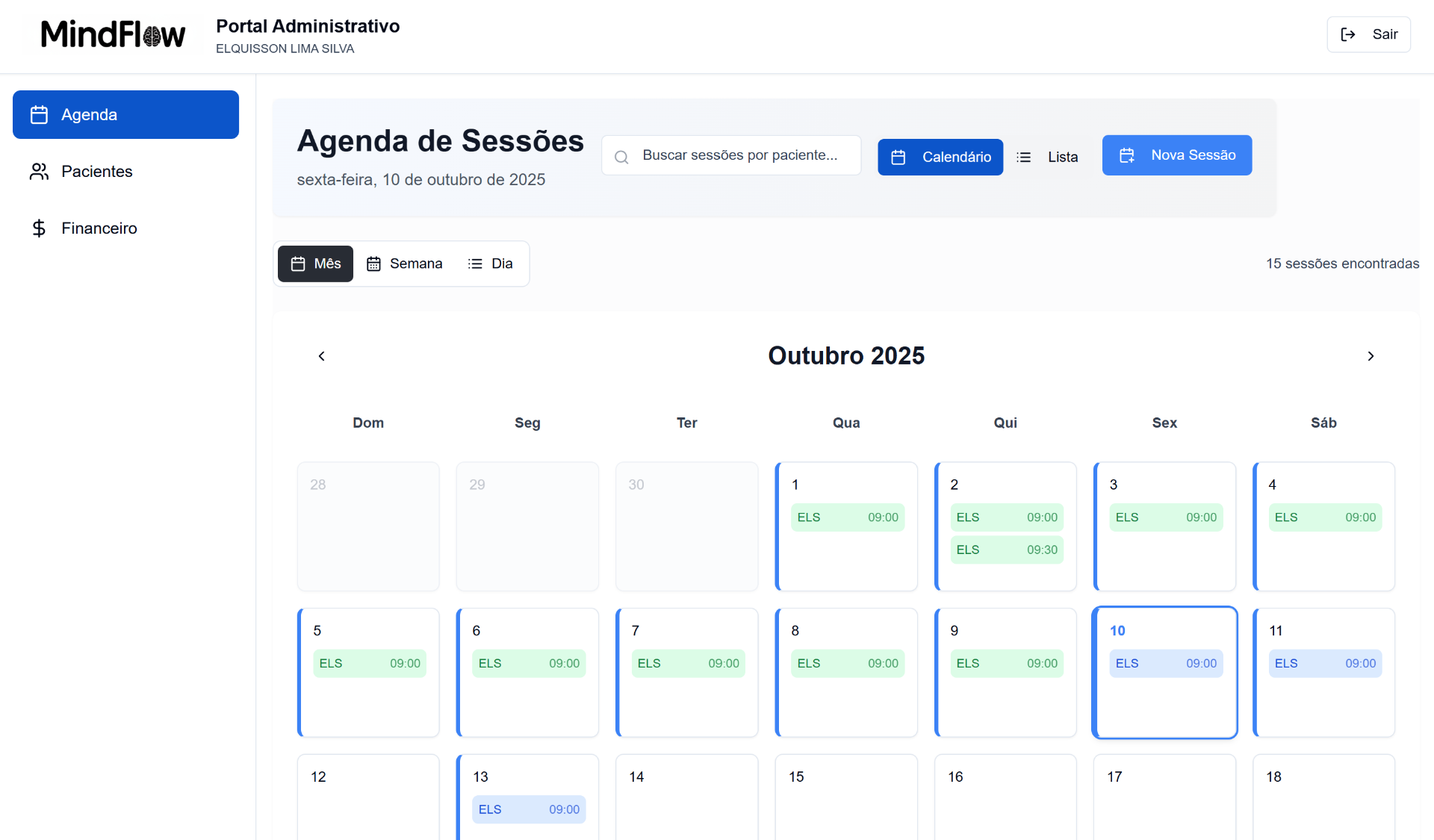Open Financeiro section in sidebar
The width and height of the screenshot is (1434, 840).
(99, 228)
